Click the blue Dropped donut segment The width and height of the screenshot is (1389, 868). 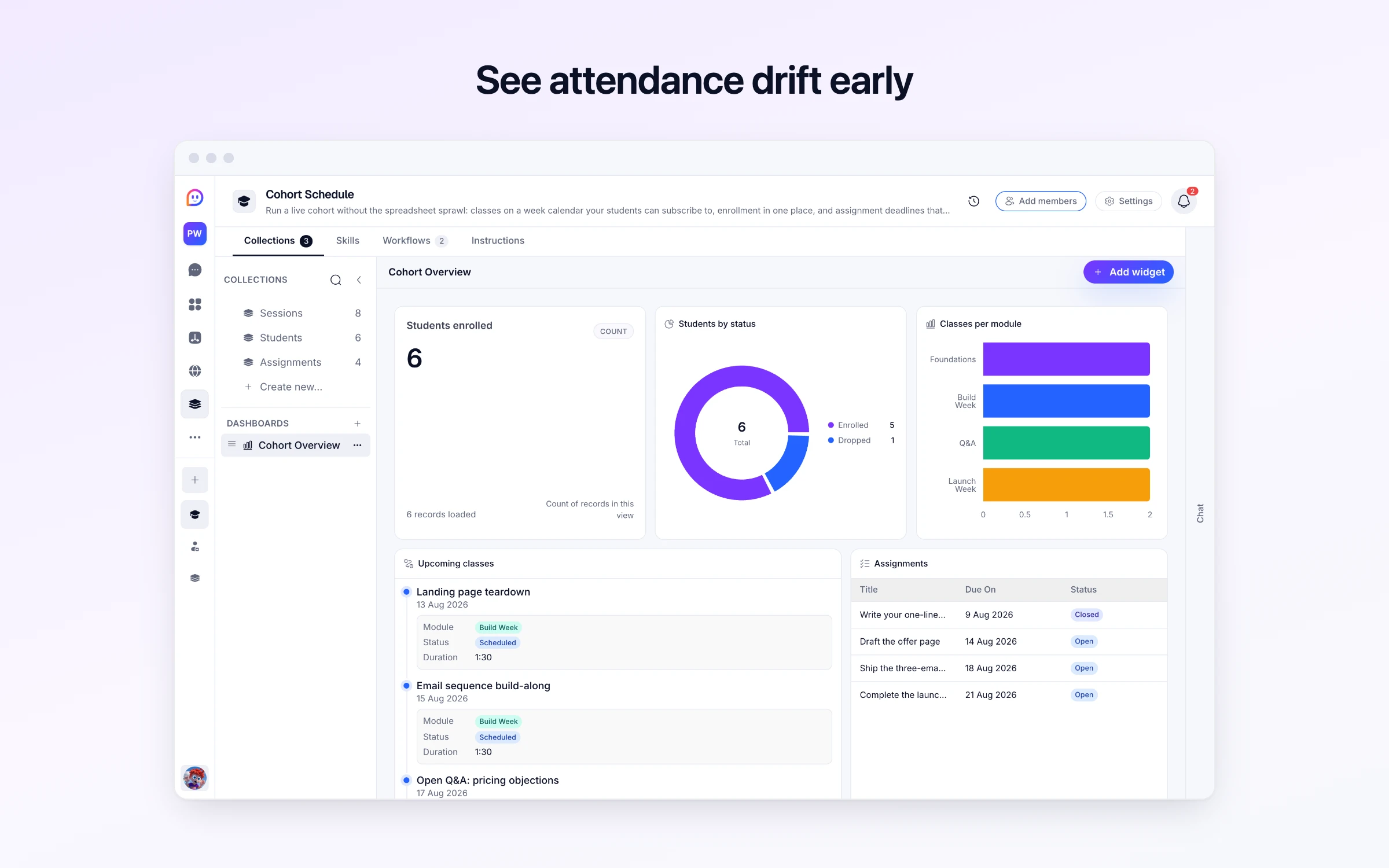pyautogui.click(x=791, y=462)
